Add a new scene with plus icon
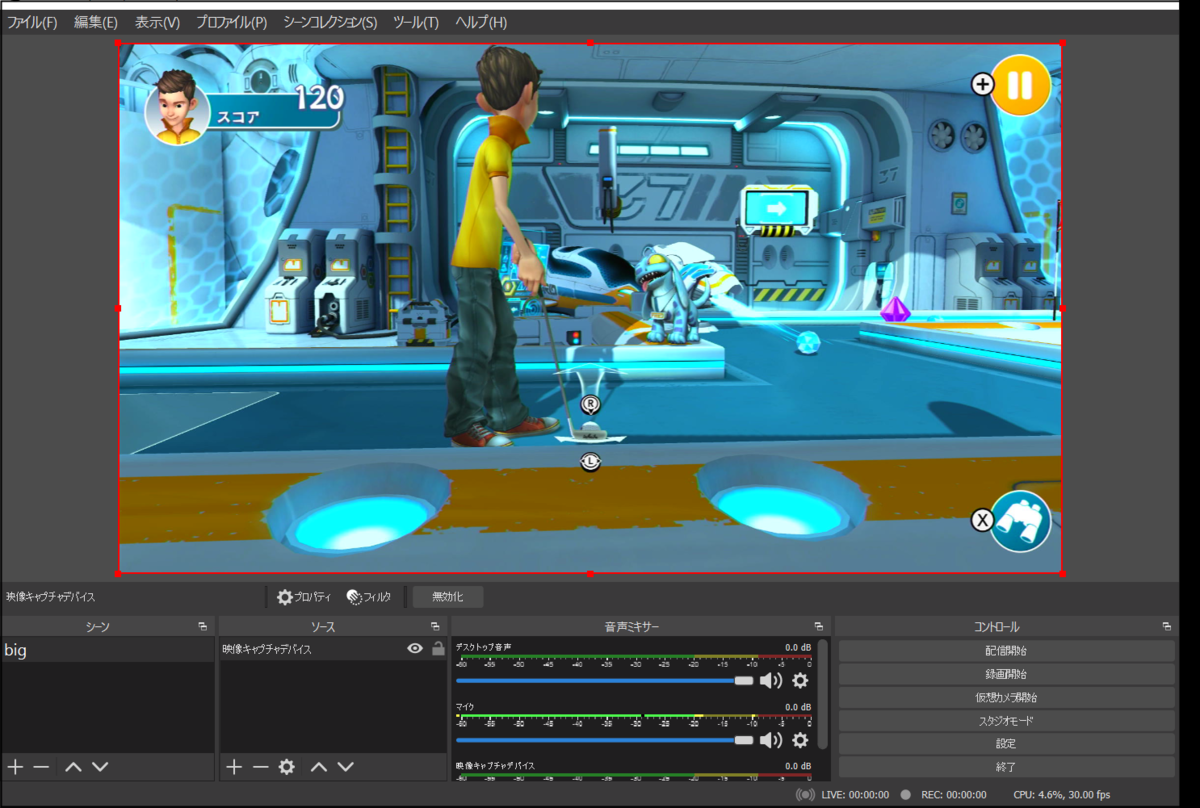The height and width of the screenshot is (808, 1200). coord(15,767)
